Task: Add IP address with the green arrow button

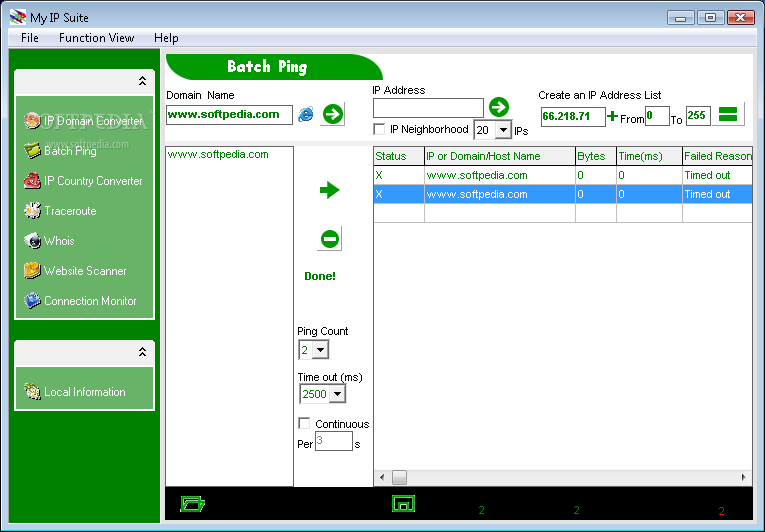Action: click(x=499, y=107)
